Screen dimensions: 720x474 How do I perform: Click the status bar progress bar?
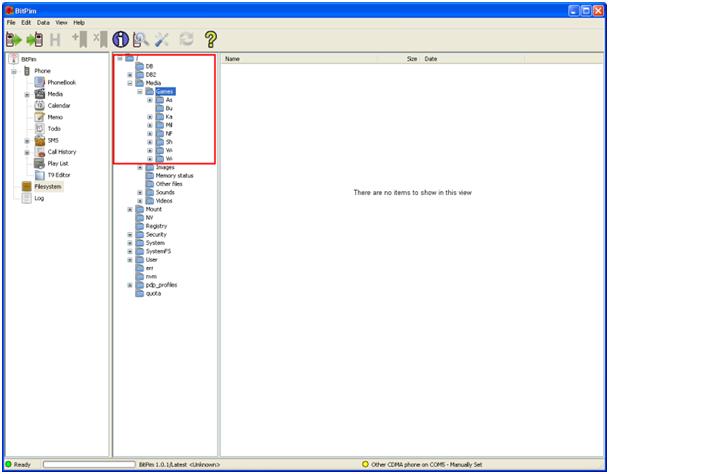[89, 464]
